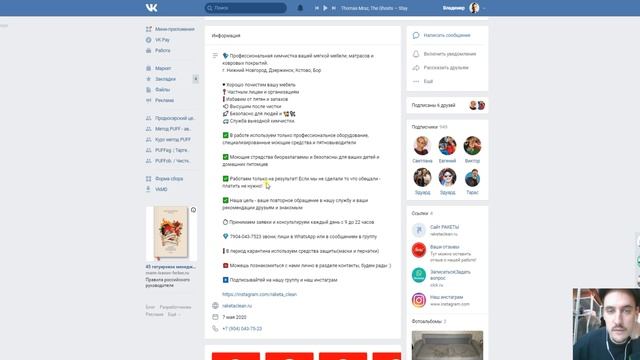
Task: Click the Информация block heading
Action: click(226, 36)
